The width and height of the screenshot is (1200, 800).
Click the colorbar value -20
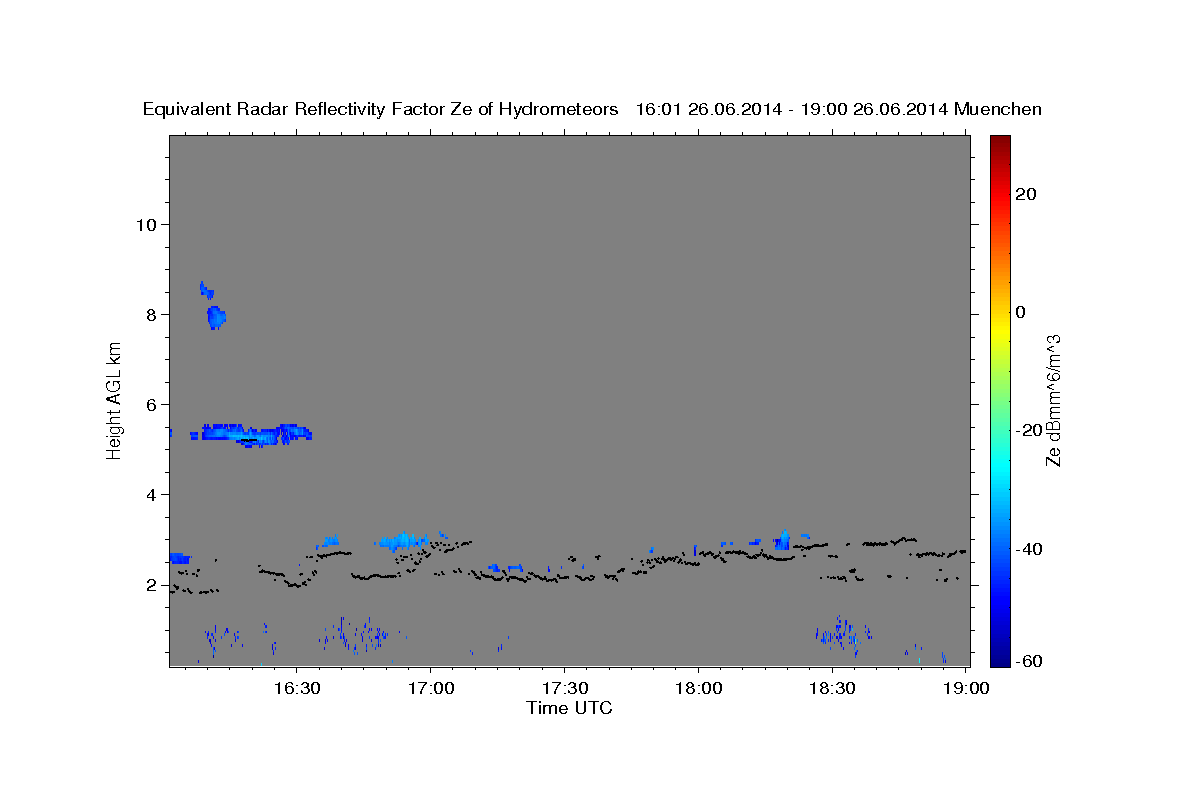pos(1029,430)
